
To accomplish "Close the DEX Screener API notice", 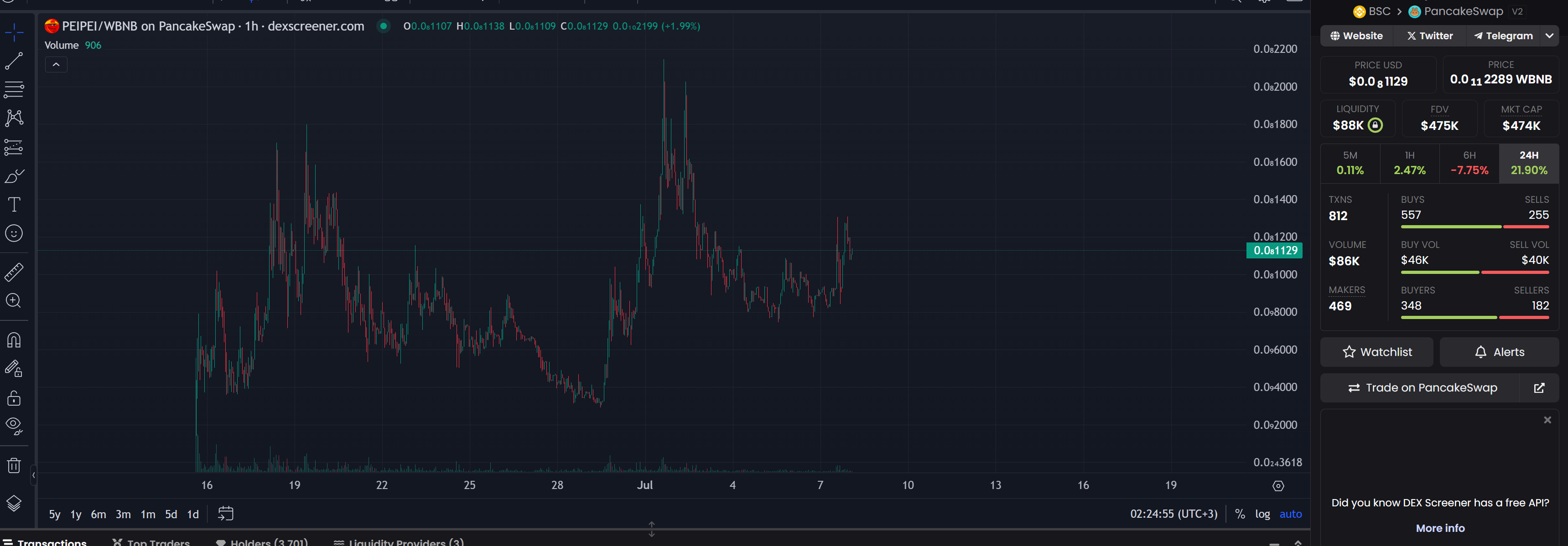I will point(1547,420).
